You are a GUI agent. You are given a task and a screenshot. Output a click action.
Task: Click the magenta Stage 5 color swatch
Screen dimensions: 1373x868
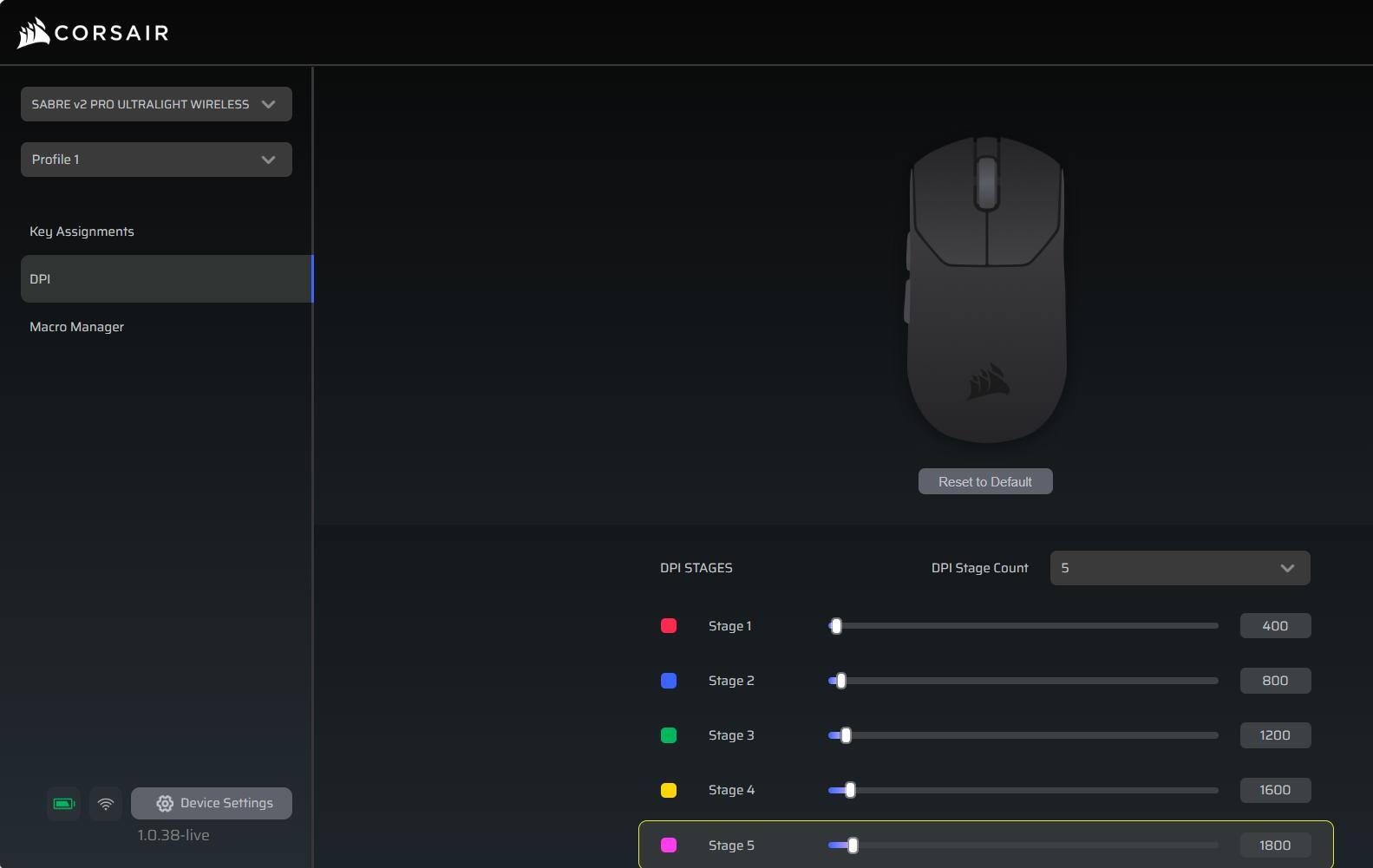click(x=669, y=845)
